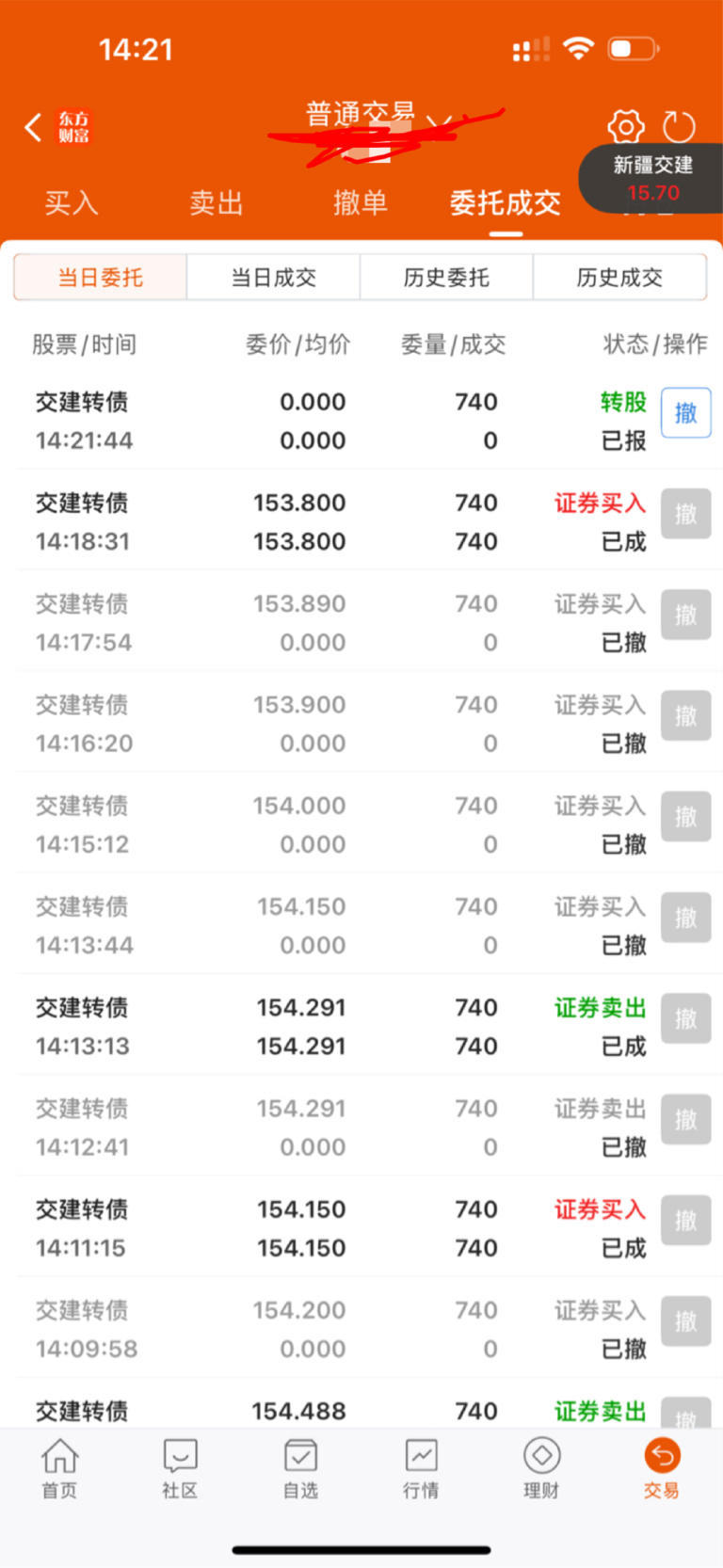Select the 历史成交 segment
The image size is (723, 1568).
(619, 278)
